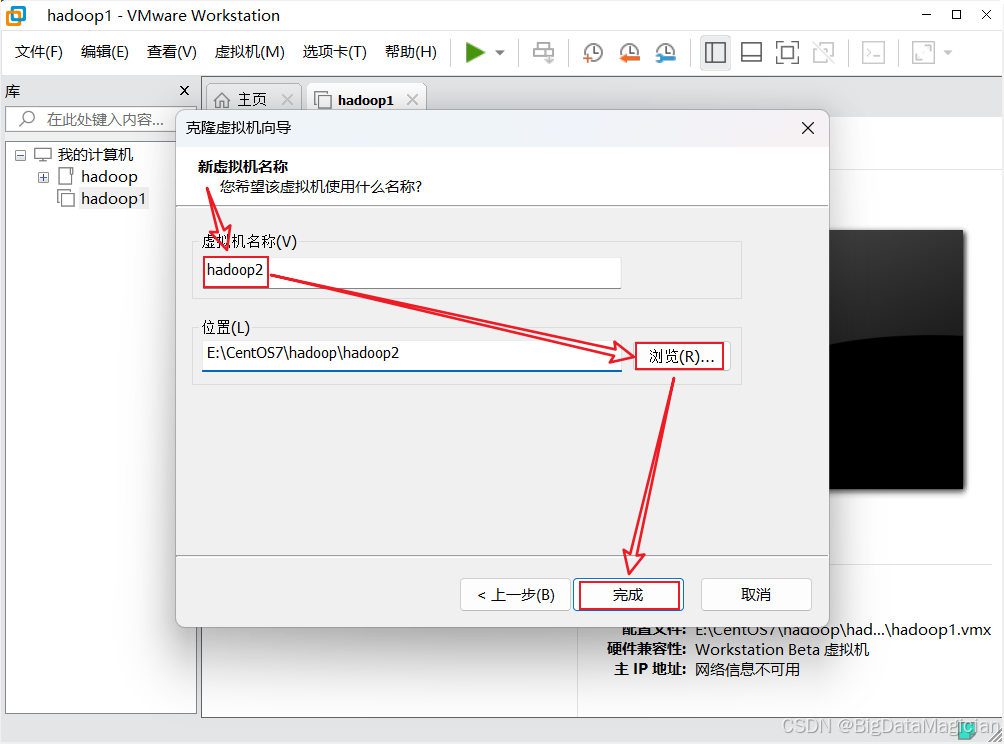Switch to the hadoop1 tab
The height and width of the screenshot is (744, 1004).
point(366,100)
